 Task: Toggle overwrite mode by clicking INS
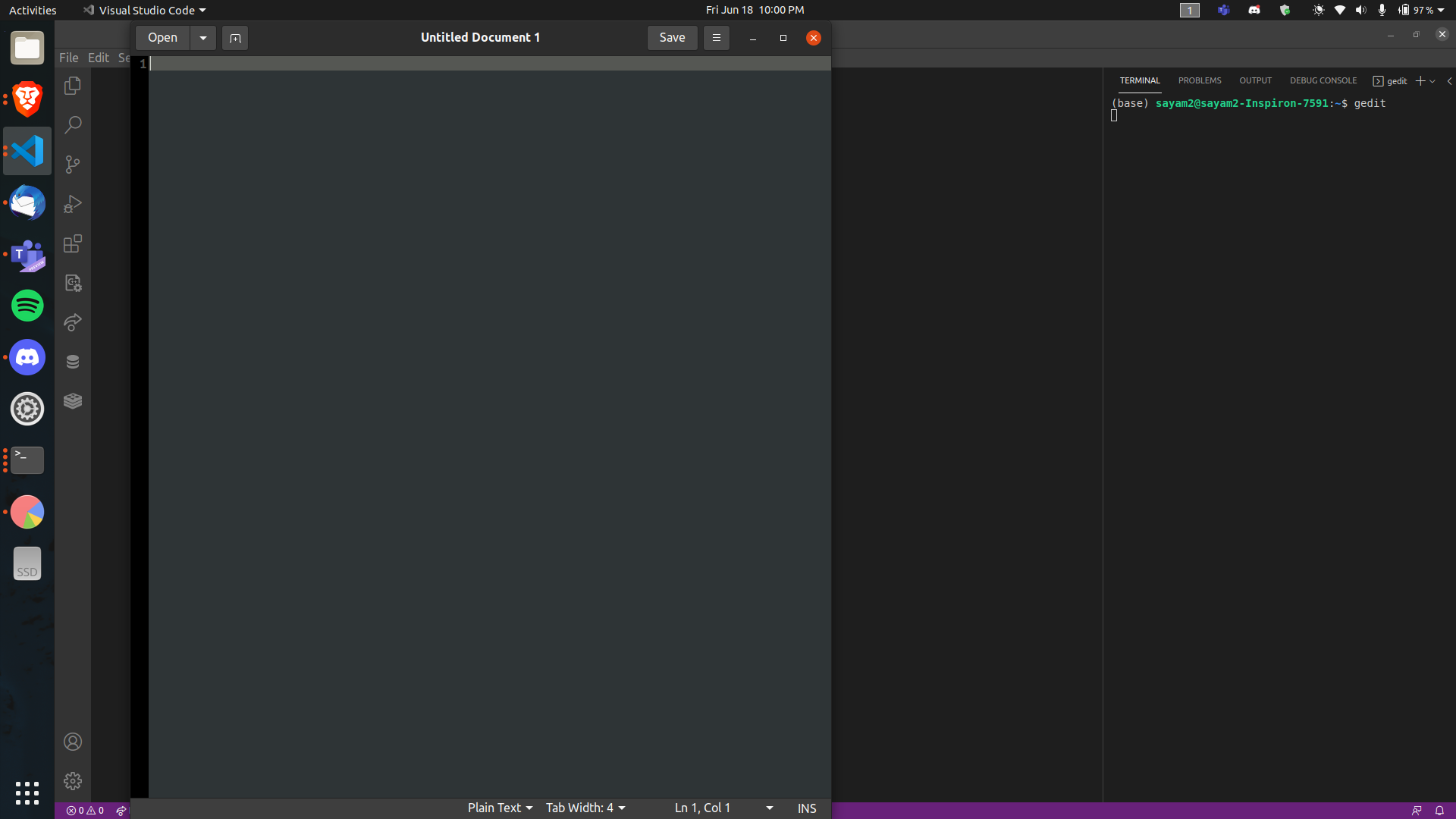[806, 808]
